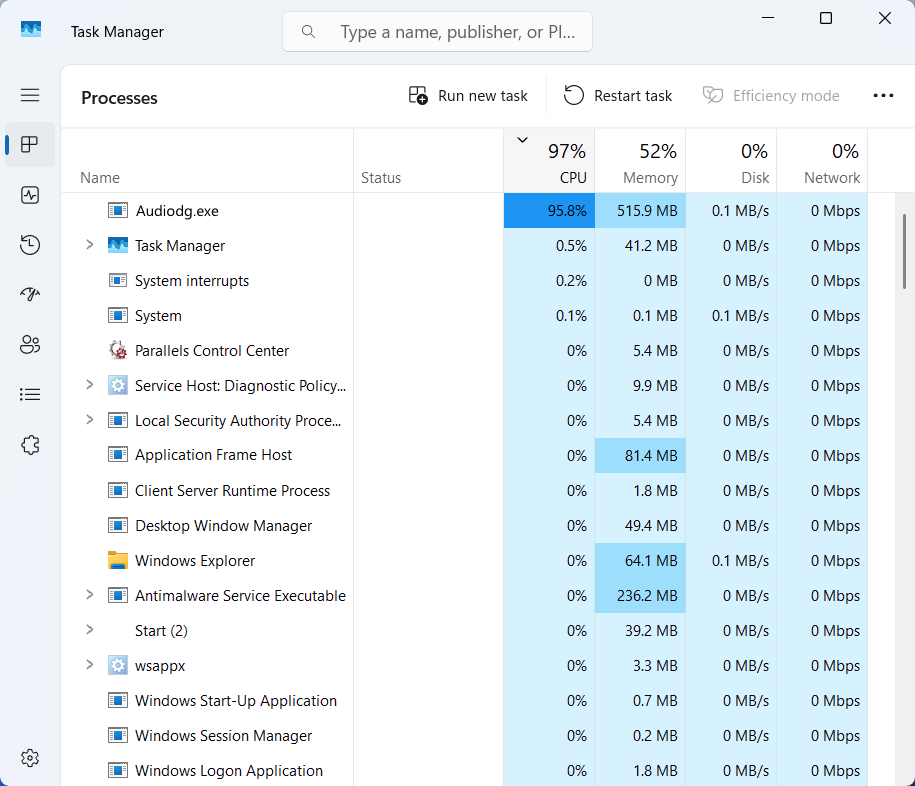Image resolution: width=915 pixels, height=786 pixels.
Task: Expand Antimalware Service Executable group
Action: 89,595
